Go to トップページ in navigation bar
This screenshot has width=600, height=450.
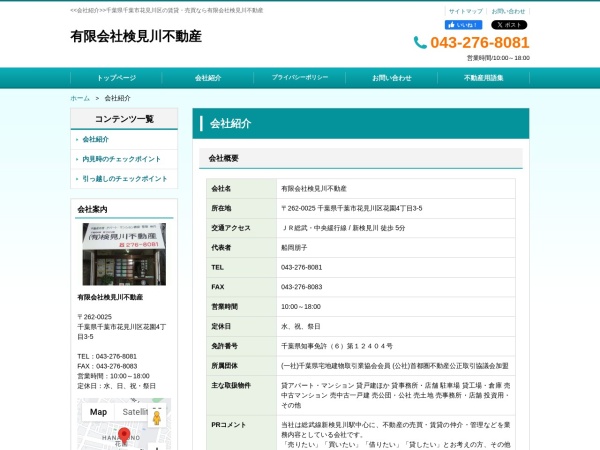click(116, 78)
